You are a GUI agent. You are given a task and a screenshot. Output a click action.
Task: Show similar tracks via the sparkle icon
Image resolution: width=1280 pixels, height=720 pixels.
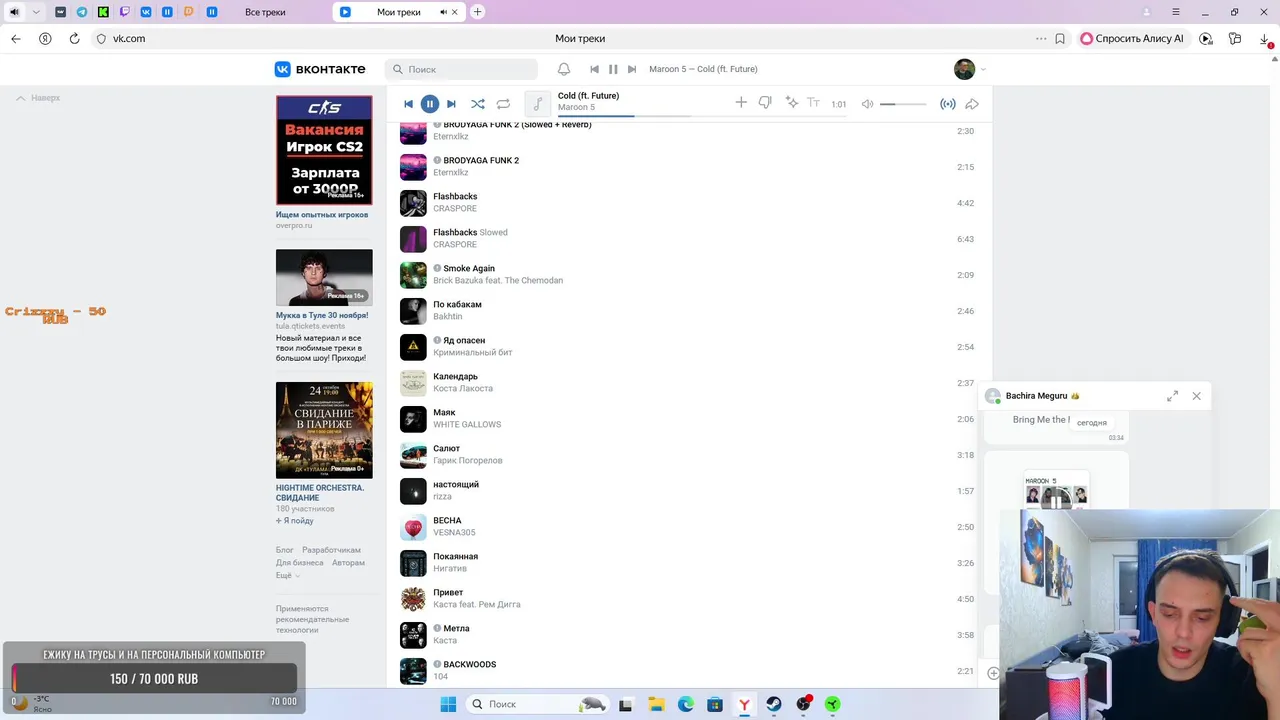coord(791,103)
